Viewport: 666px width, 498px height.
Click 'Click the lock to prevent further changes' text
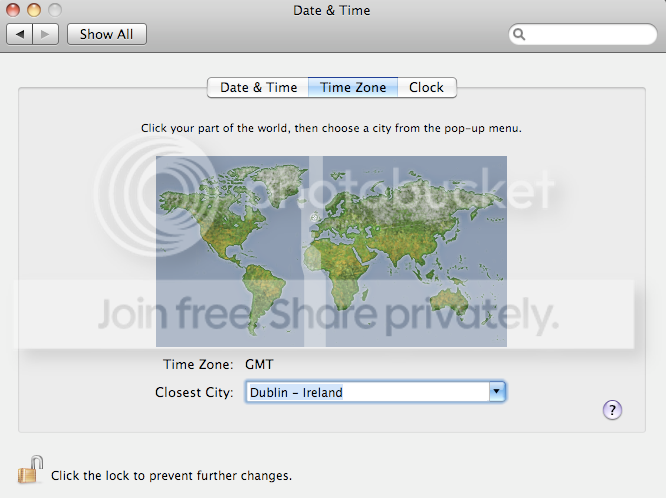172,475
